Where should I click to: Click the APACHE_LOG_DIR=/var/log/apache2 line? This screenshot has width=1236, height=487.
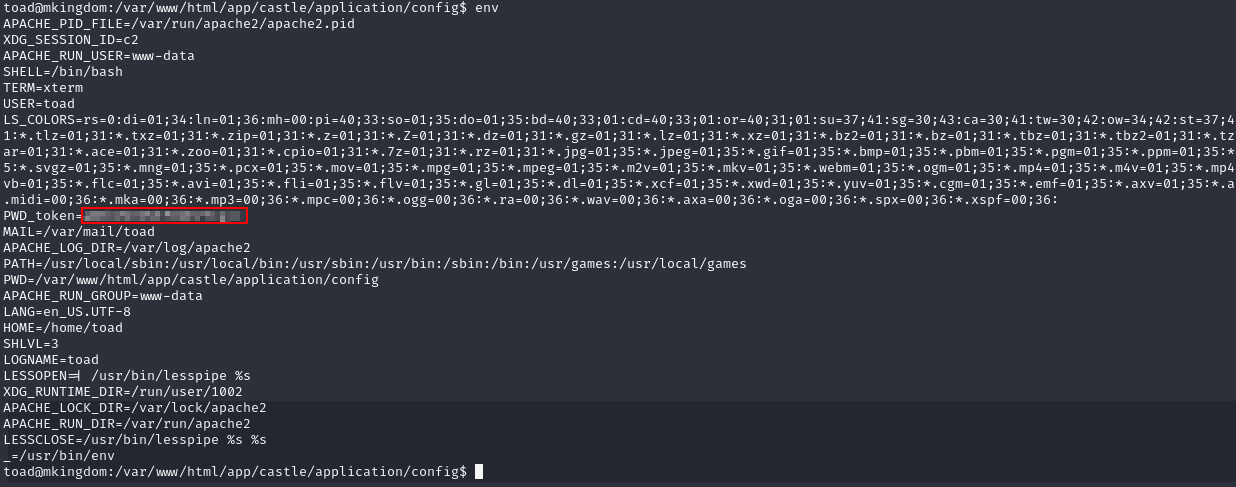click(127, 248)
